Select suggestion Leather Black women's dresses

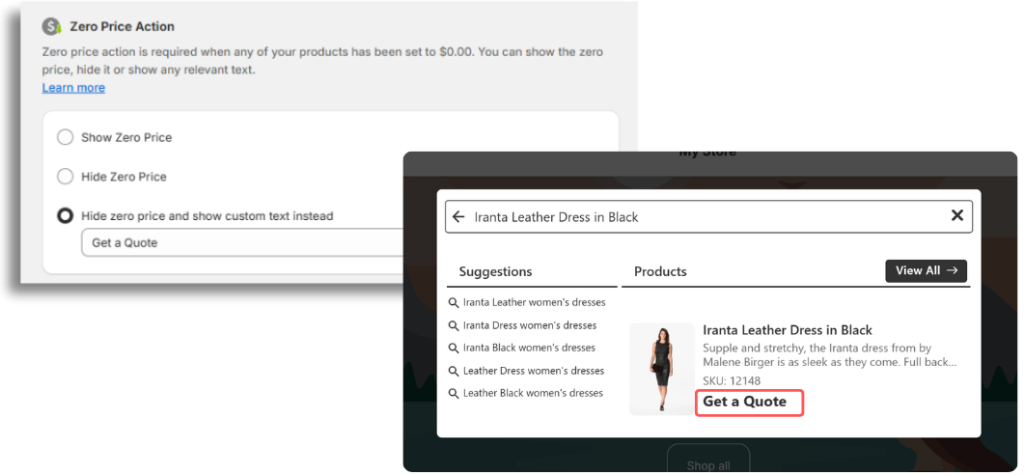pos(533,393)
